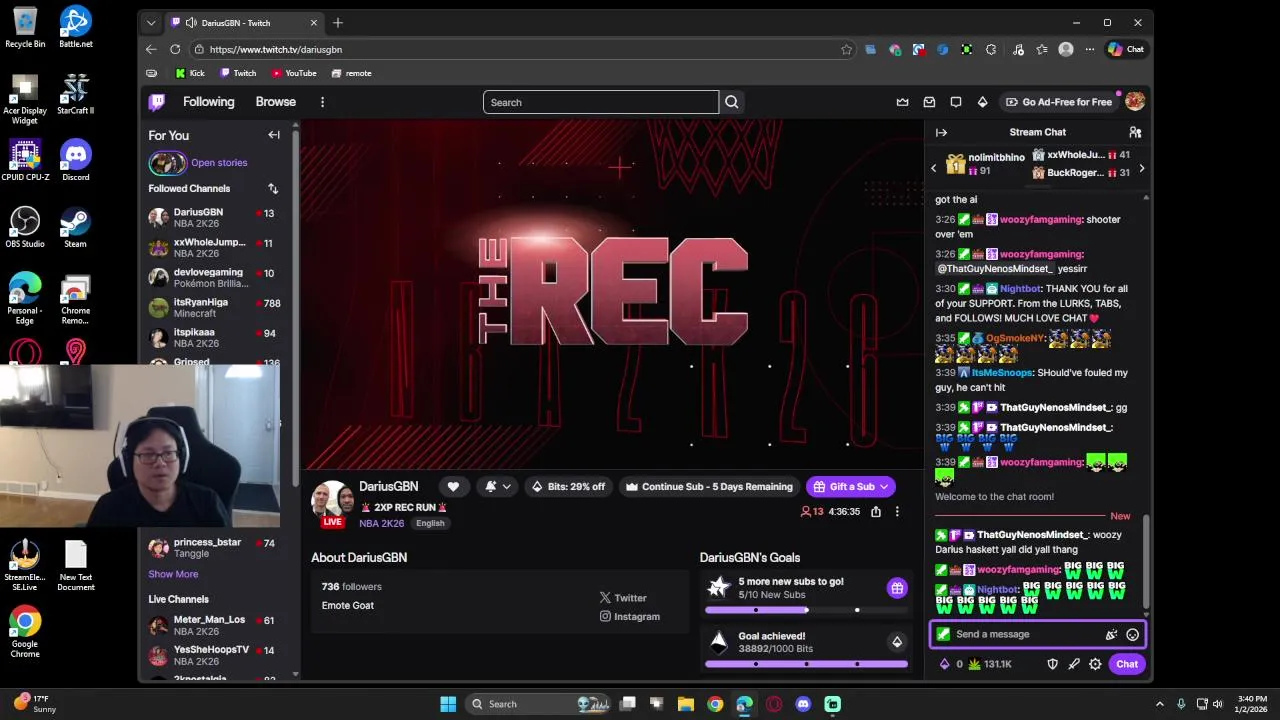The height and width of the screenshot is (720, 1280).
Task: Mute the tab audio speaker icon
Action: coord(191,22)
